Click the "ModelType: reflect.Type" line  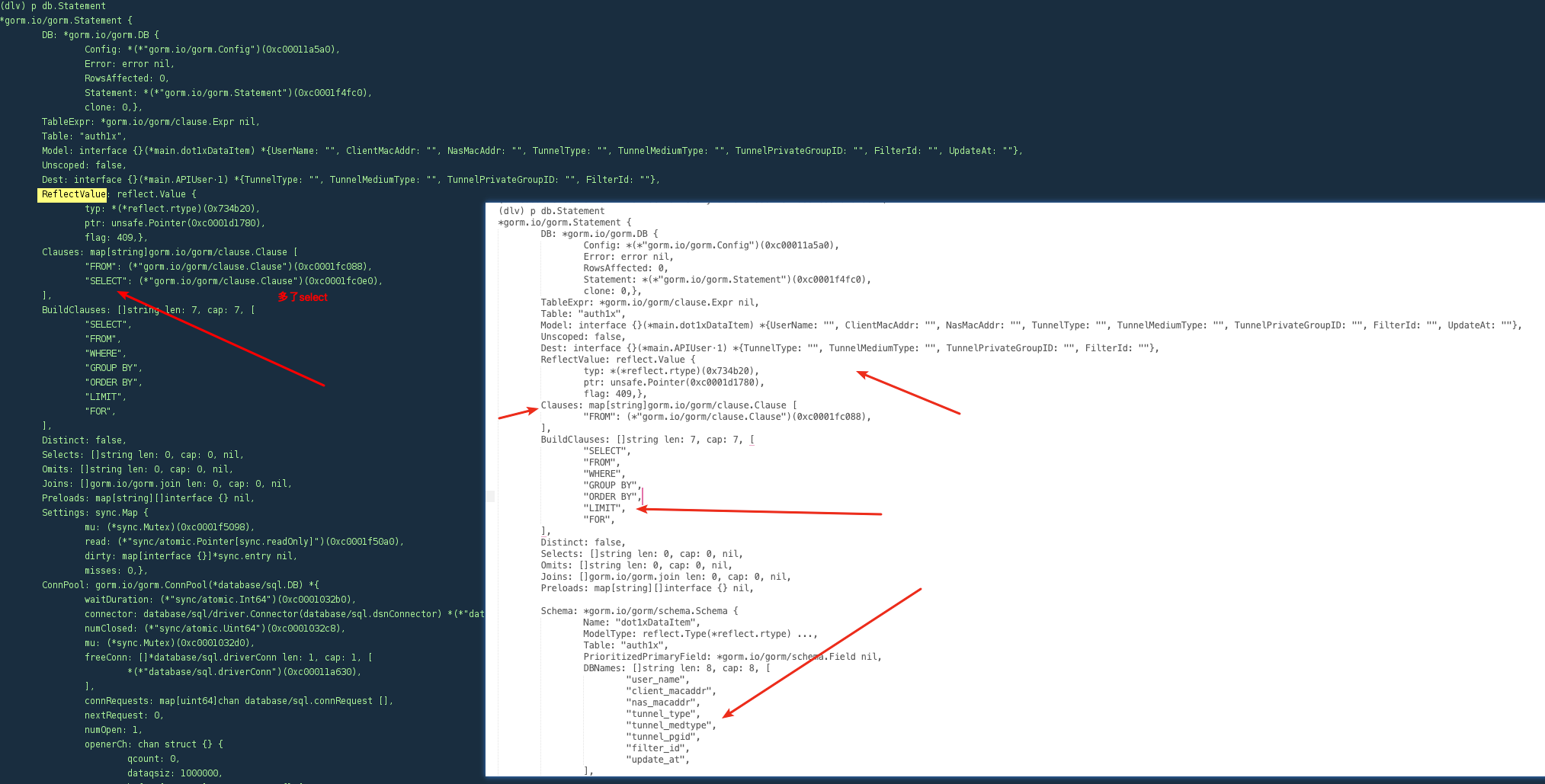[x=700, y=634]
